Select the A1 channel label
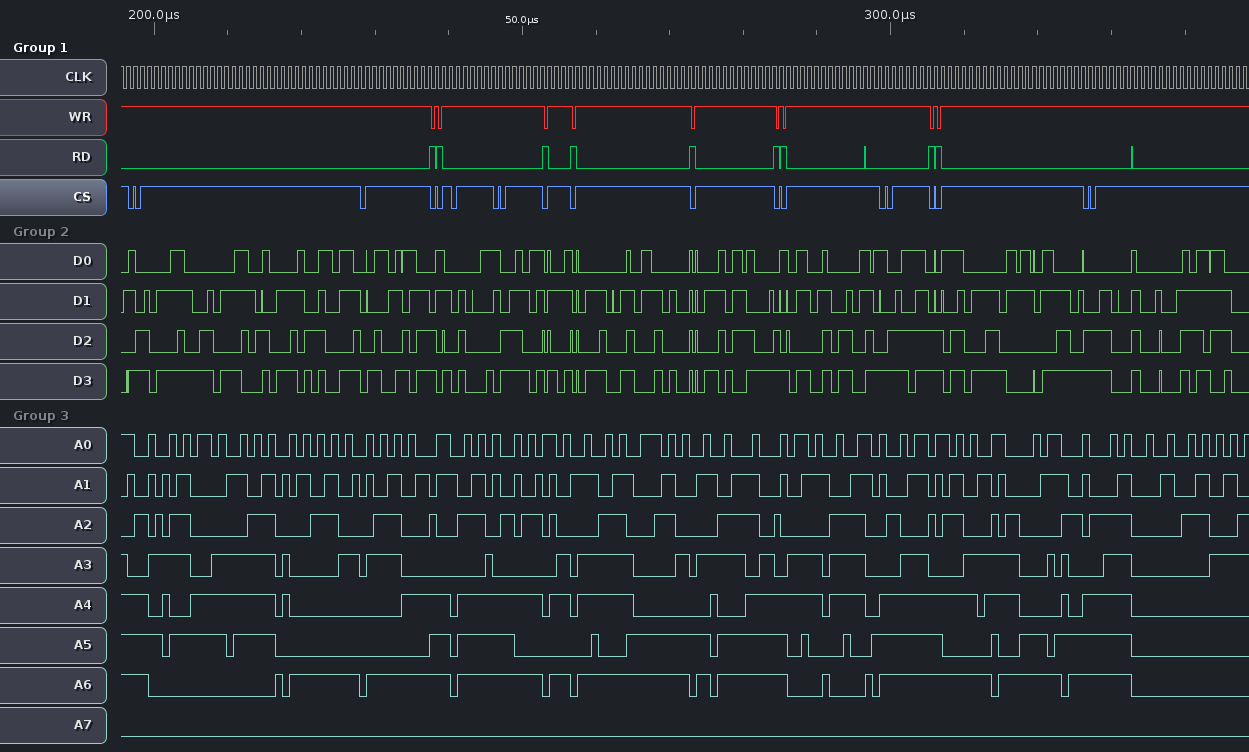This screenshot has width=1249, height=752. click(x=53, y=485)
